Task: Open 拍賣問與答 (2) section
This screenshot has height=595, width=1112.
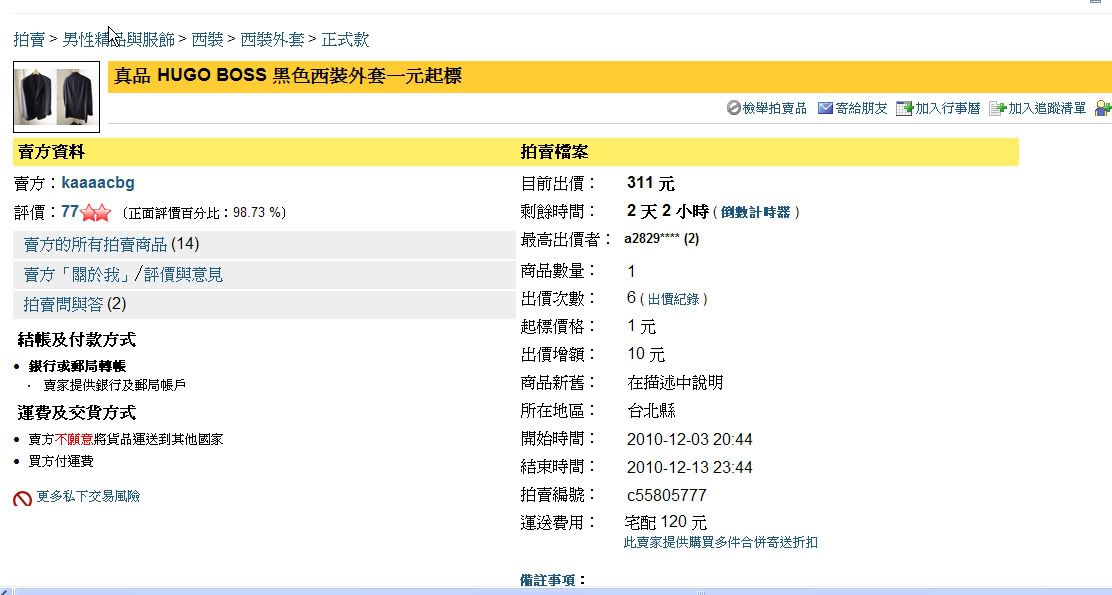Action: pos(75,304)
